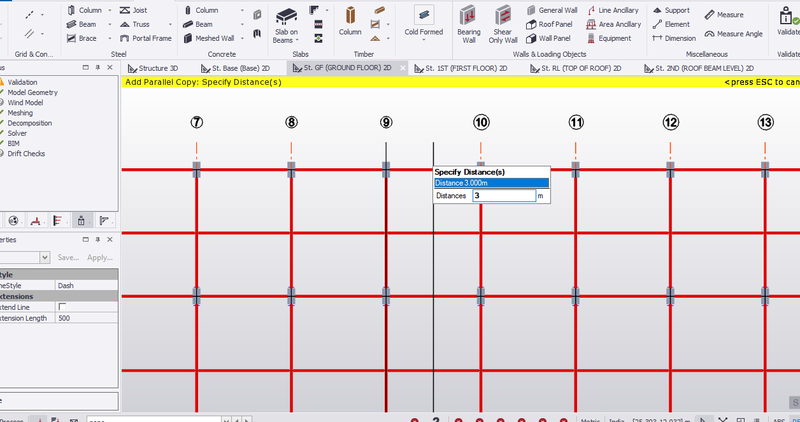Open the Steel Brace dropdown arrow

[x=109, y=38]
